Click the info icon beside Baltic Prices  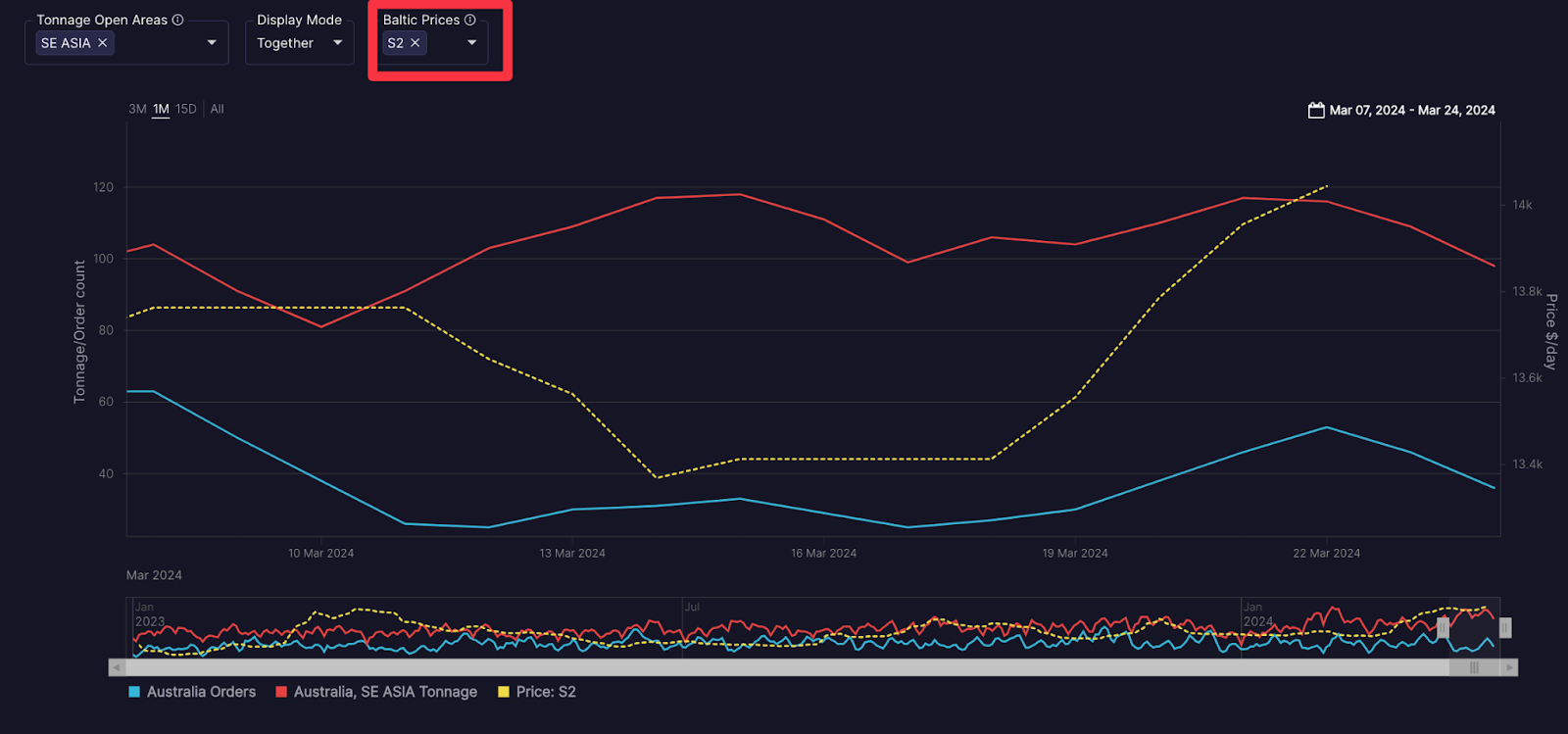pyautogui.click(x=470, y=20)
